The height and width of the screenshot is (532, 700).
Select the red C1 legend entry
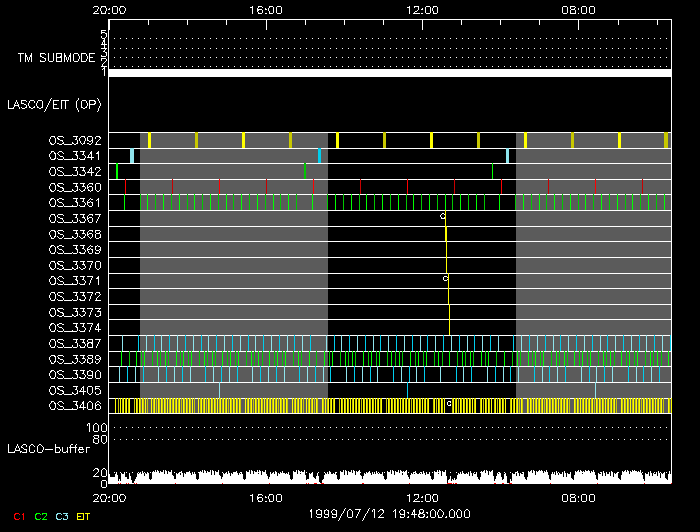coord(18,516)
